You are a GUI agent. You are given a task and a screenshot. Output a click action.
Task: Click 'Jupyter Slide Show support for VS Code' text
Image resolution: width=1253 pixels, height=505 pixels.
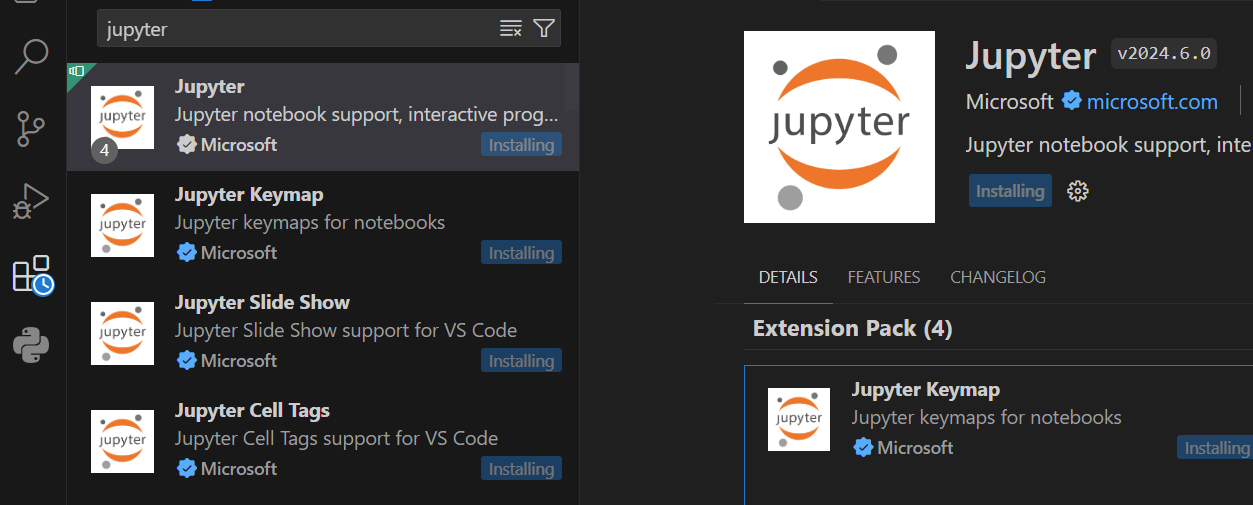click(x=346, y=330)
